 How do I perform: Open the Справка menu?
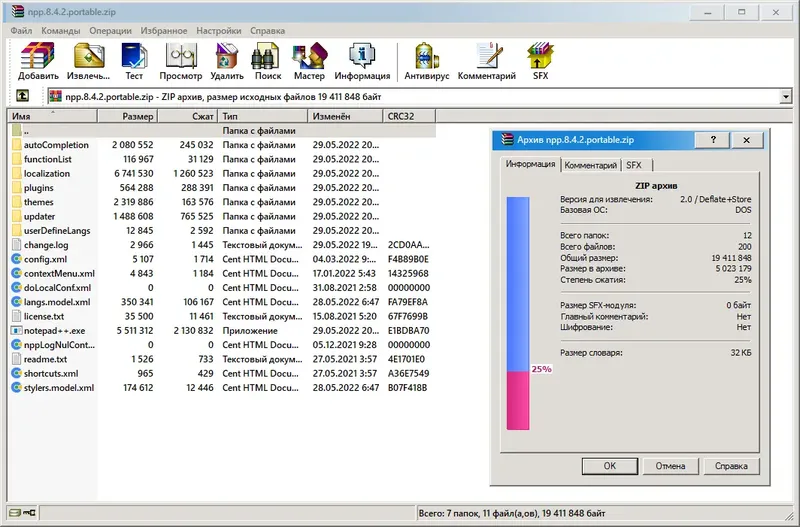[267, 31]
